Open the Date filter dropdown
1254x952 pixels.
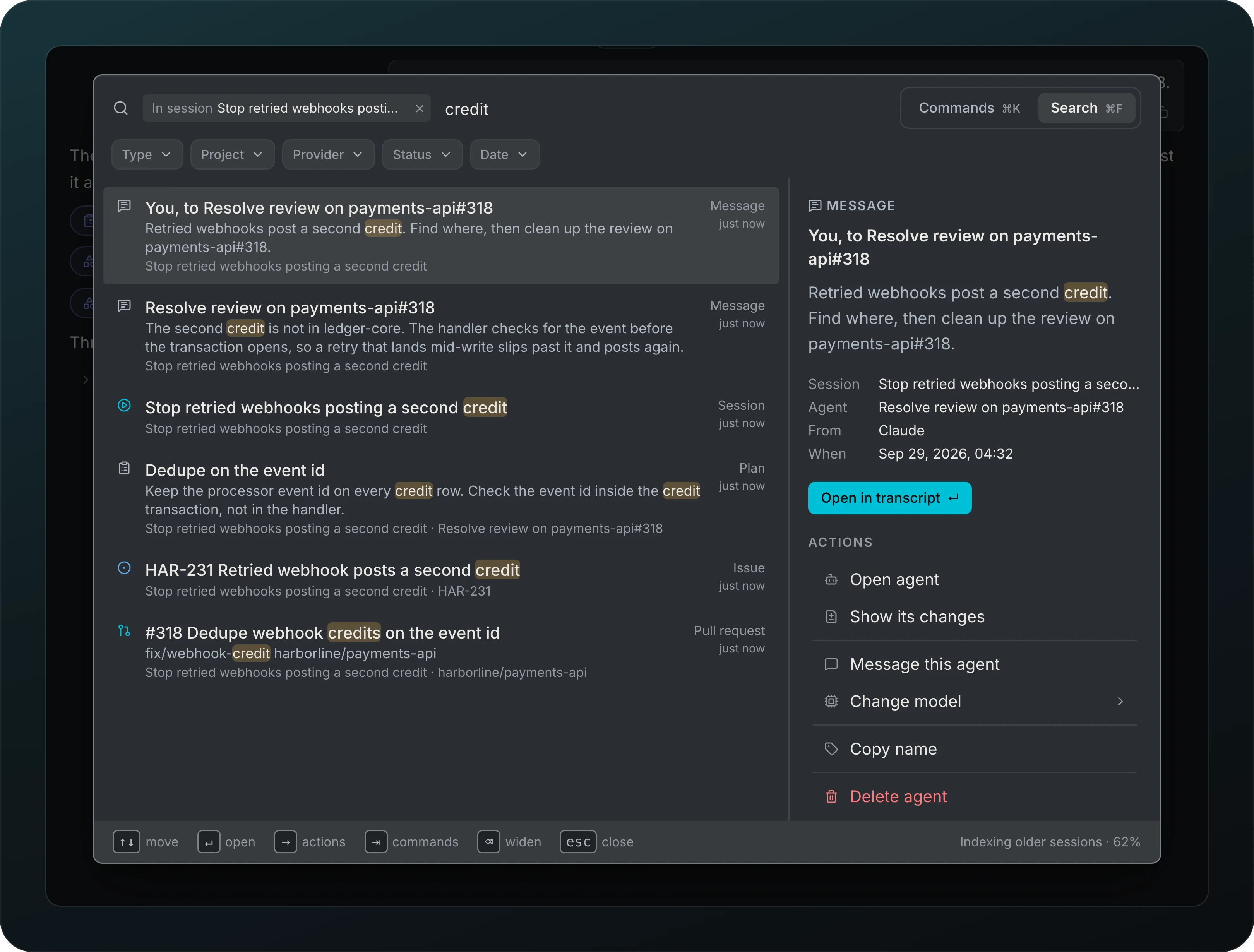(x=505, y=155)
